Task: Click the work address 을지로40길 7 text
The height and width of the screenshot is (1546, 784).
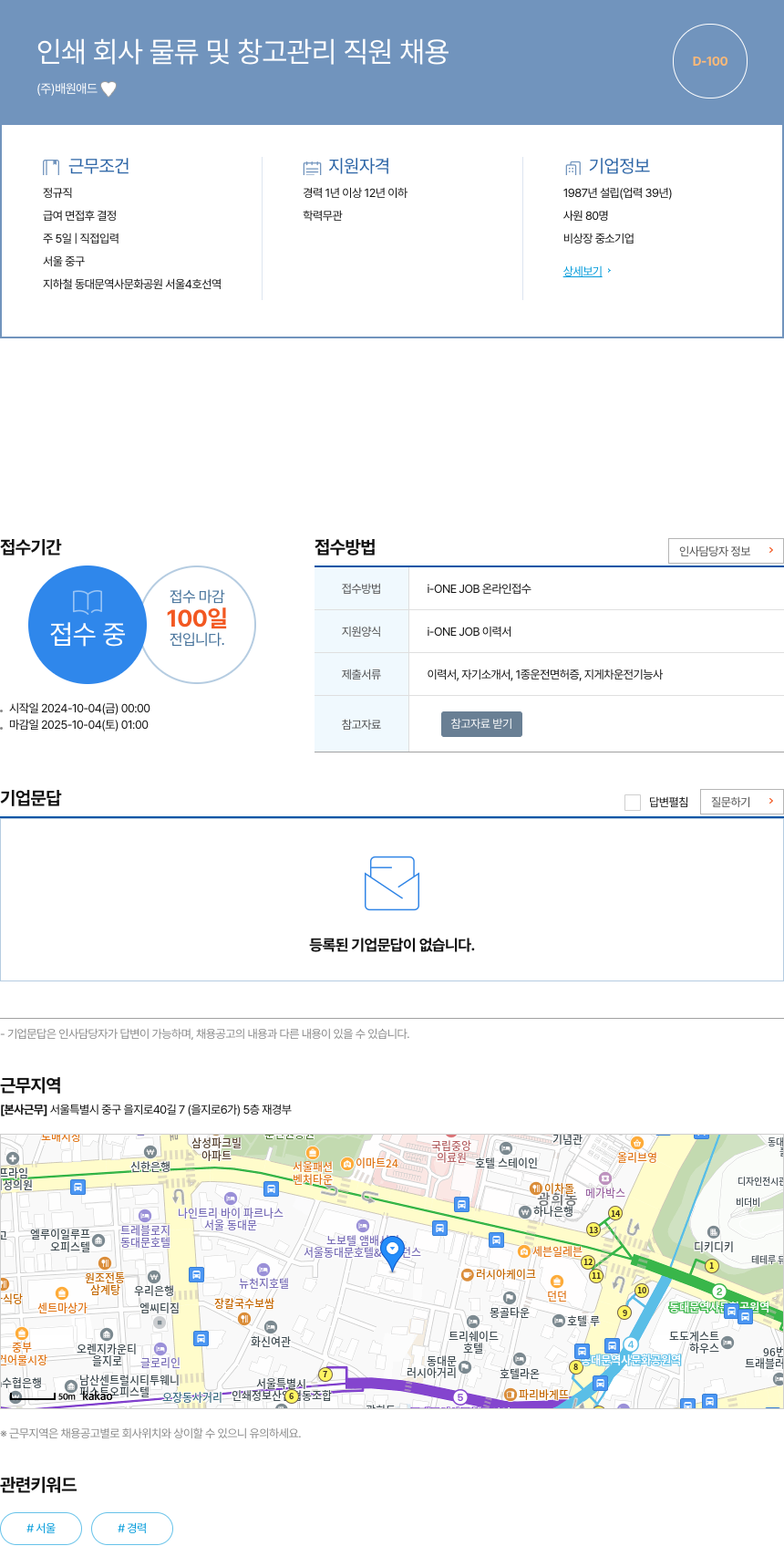Action: [x=170, y=1110]
